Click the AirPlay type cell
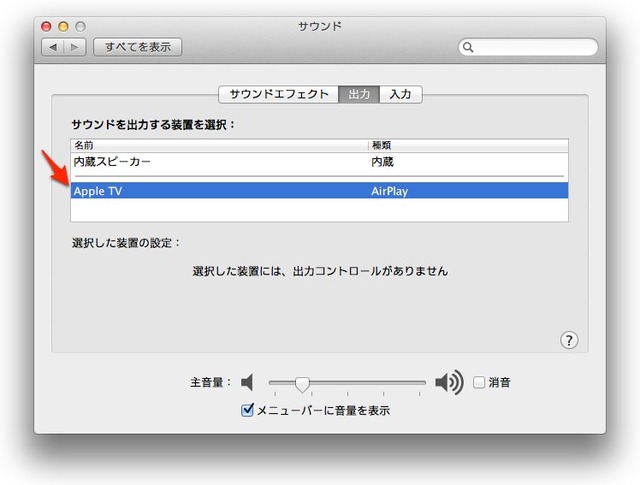 pos(389,191)
